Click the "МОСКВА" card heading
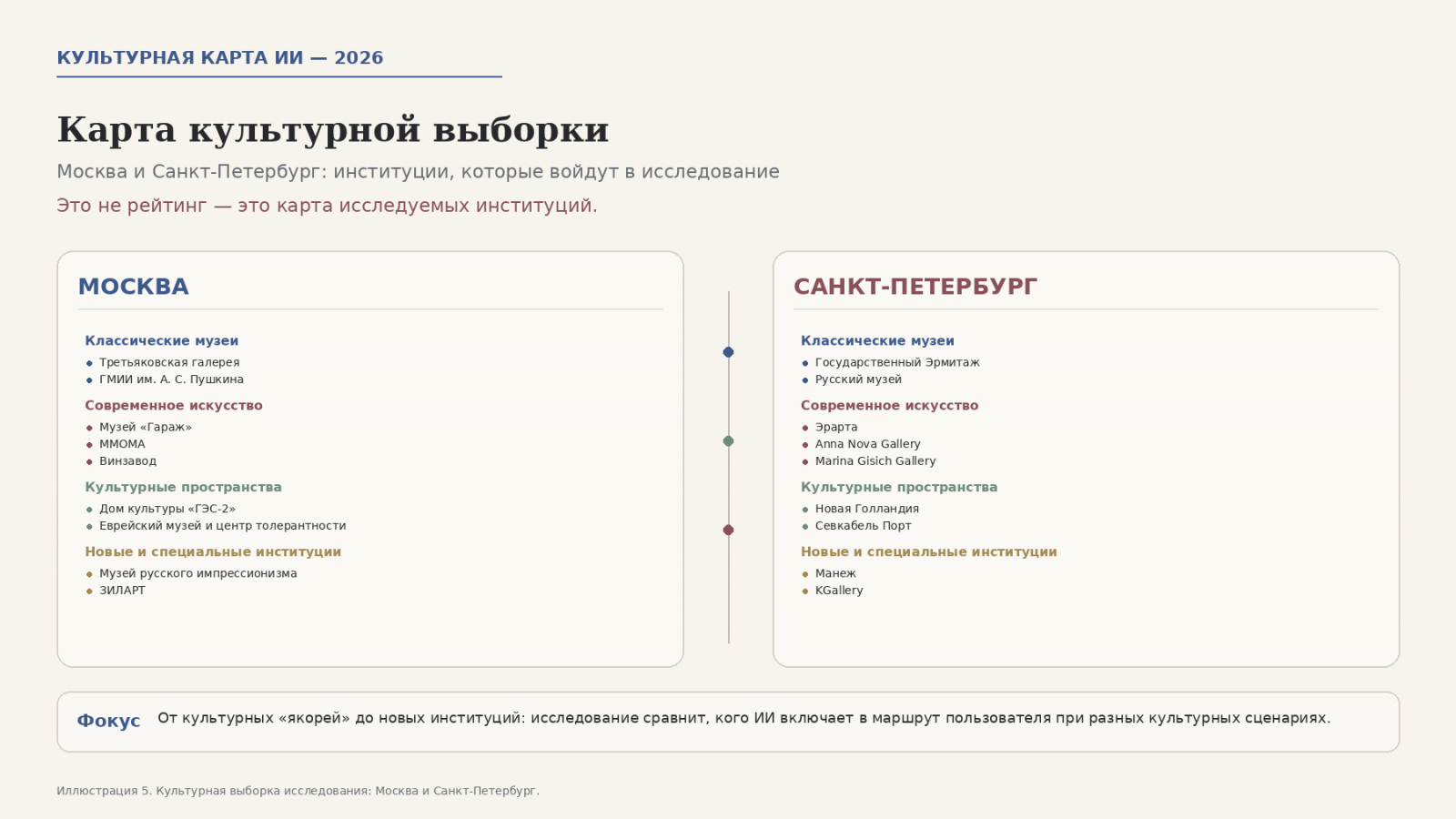This screenshot has height=819, width=1456. pos(134,287)
